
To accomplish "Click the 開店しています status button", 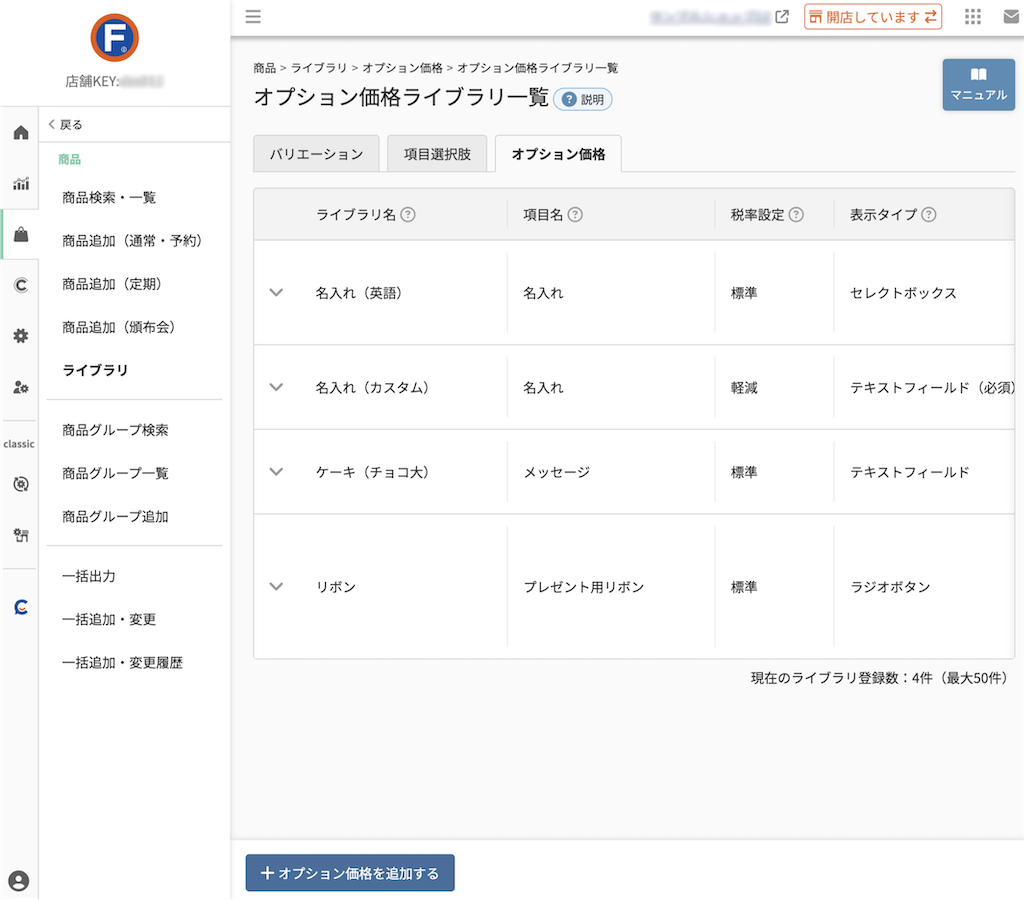I will point(872,17).
